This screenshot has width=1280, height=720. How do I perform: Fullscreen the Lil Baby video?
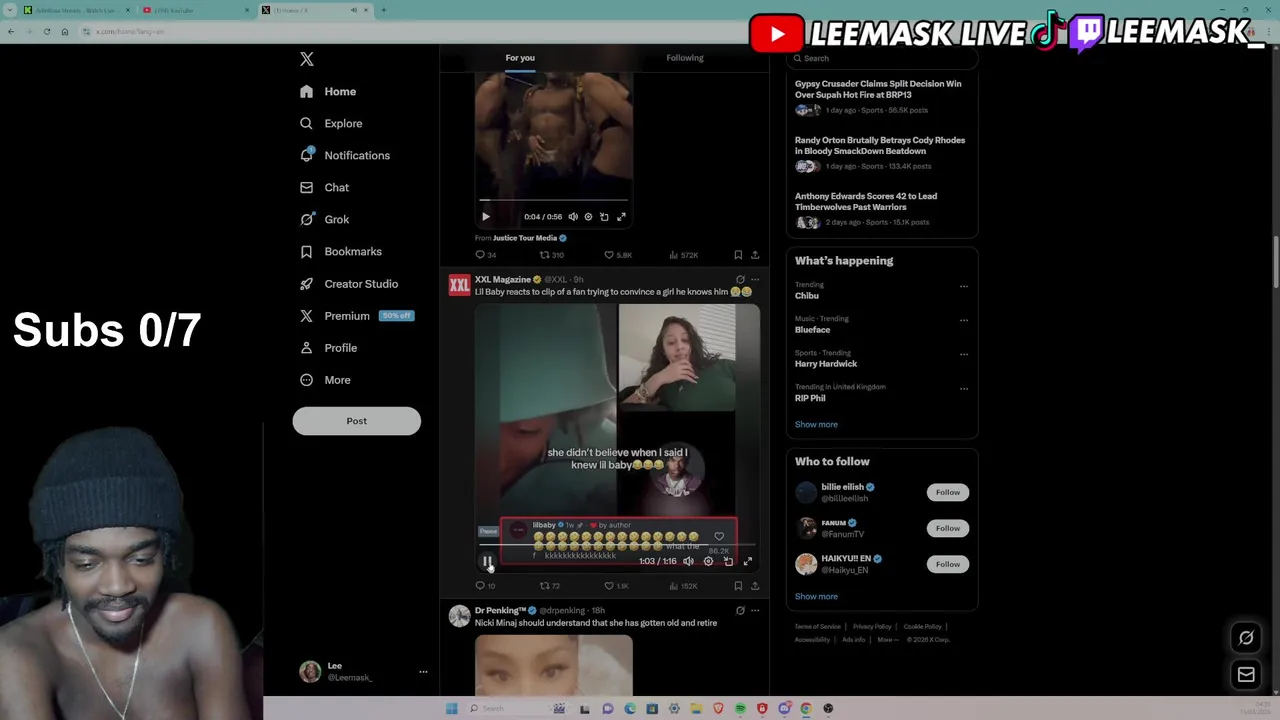[747, 561]
